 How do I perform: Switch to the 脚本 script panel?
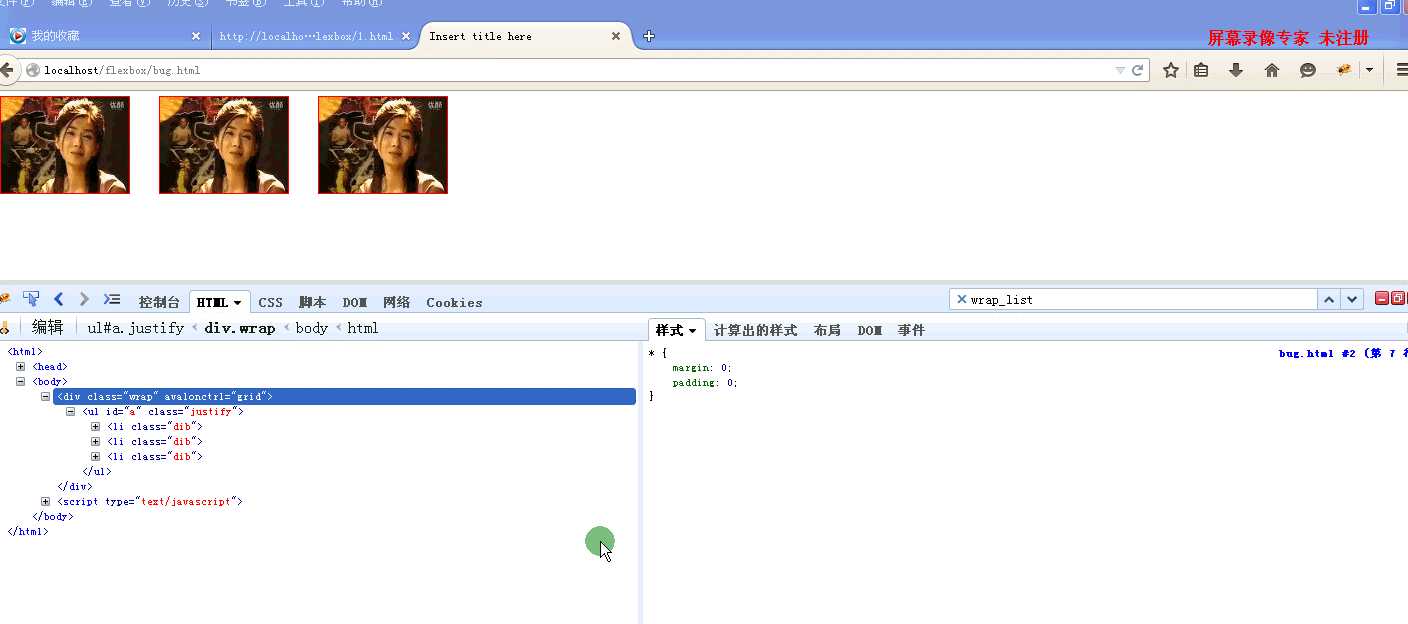[312, 302]
